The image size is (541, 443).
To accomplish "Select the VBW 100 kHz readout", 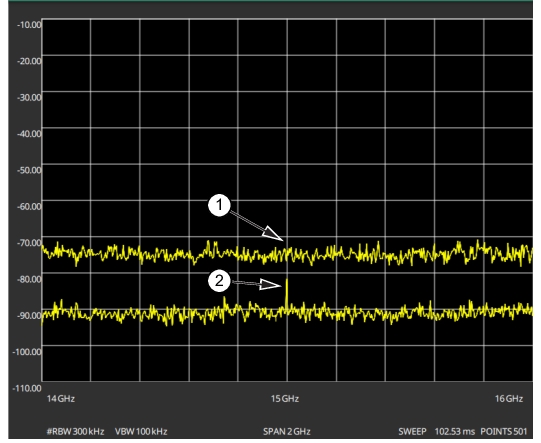I will pyautogui.click(x=141, y=431).
